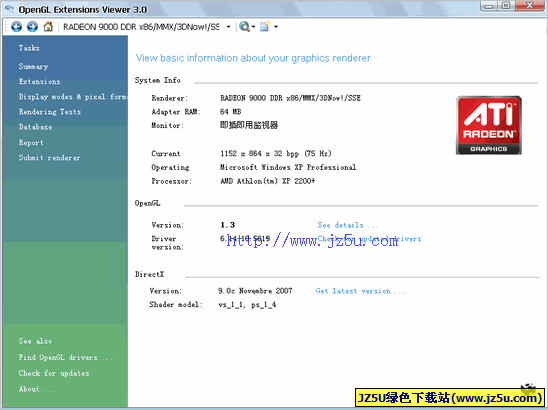
Task: Minimize the OpenGL Extensions Viewer window
Action: 489,6
